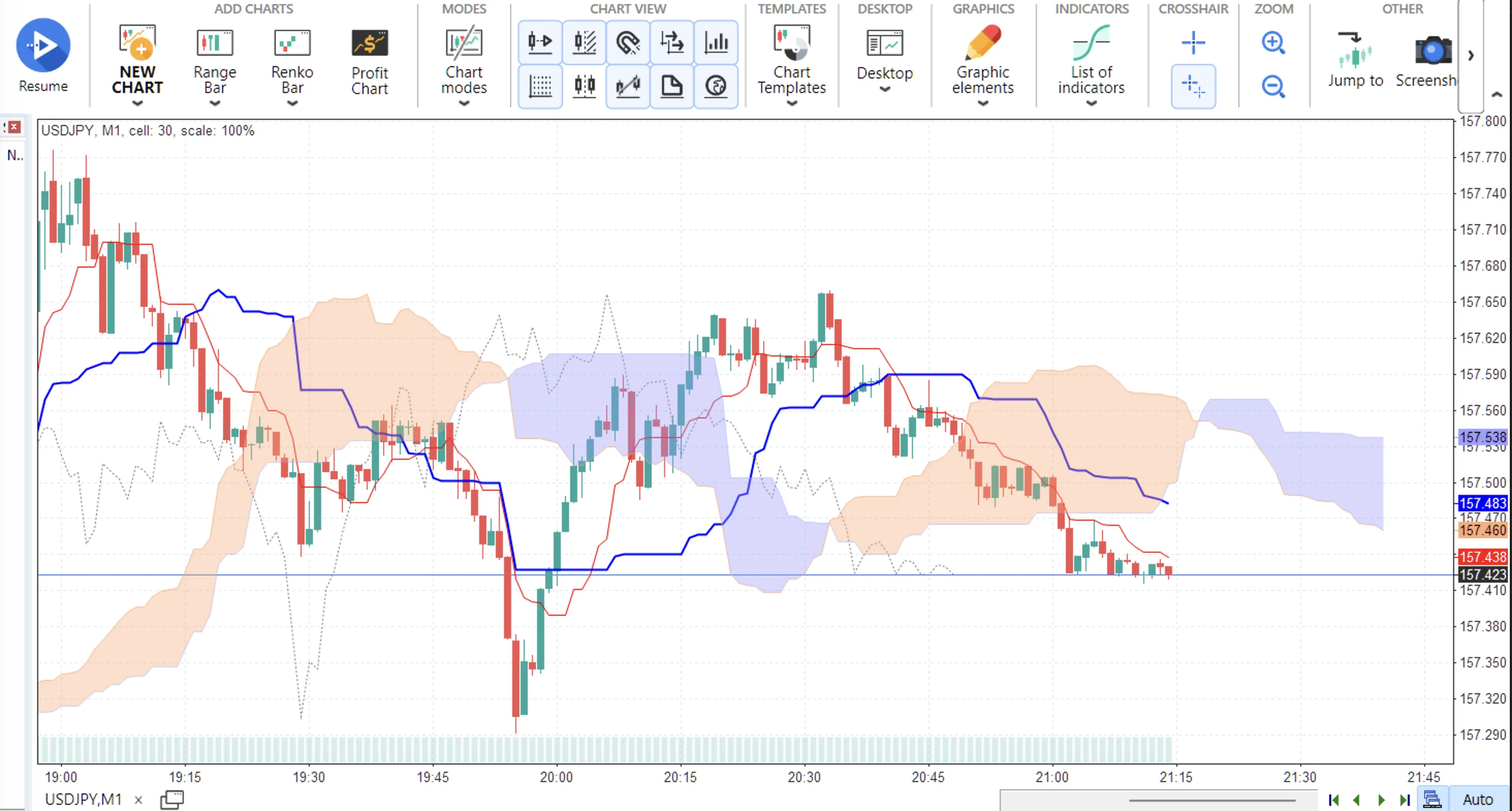Click the 157.460 orange price label
The height and width of the screenshot is (811, 1512).
point(1482,531)
